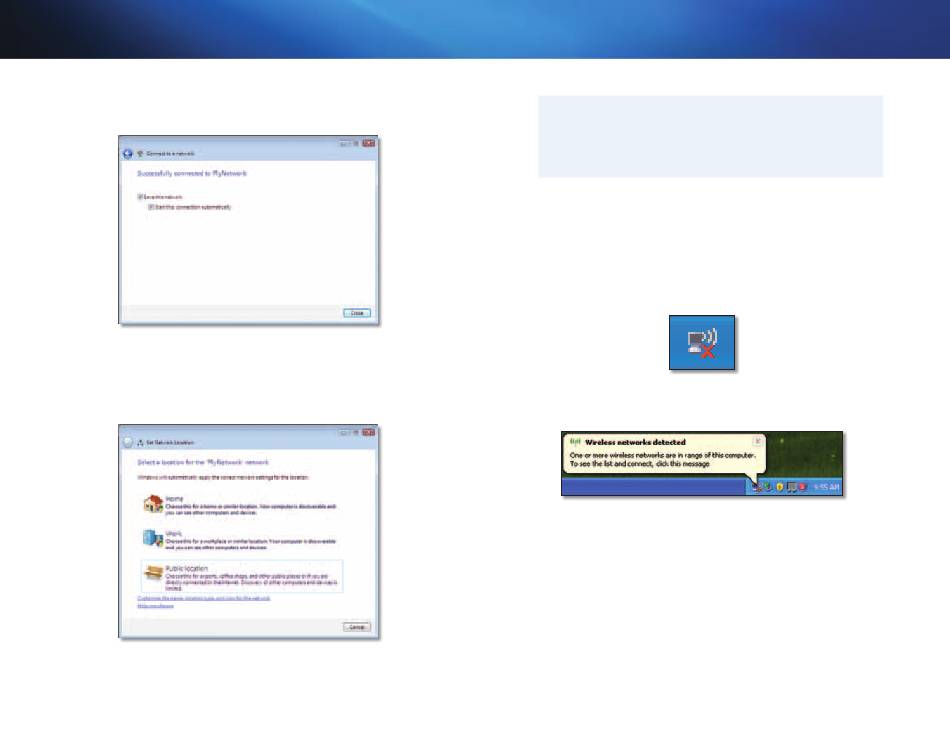Screen dimensions: 950x734
Task: Click the Public location park bench icon
Action: point(150,574)
